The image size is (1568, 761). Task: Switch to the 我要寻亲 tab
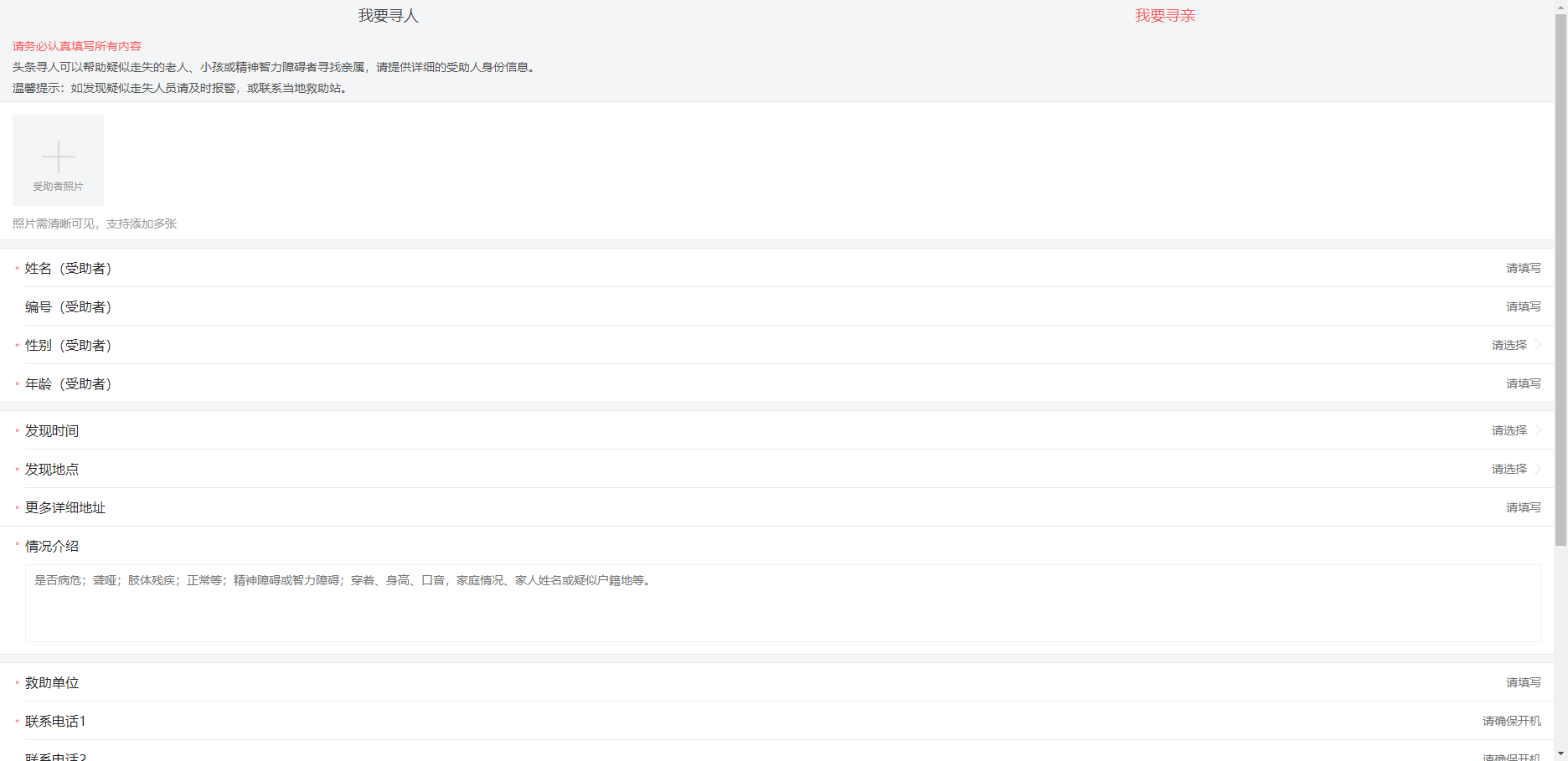[x=1164, y=16]
